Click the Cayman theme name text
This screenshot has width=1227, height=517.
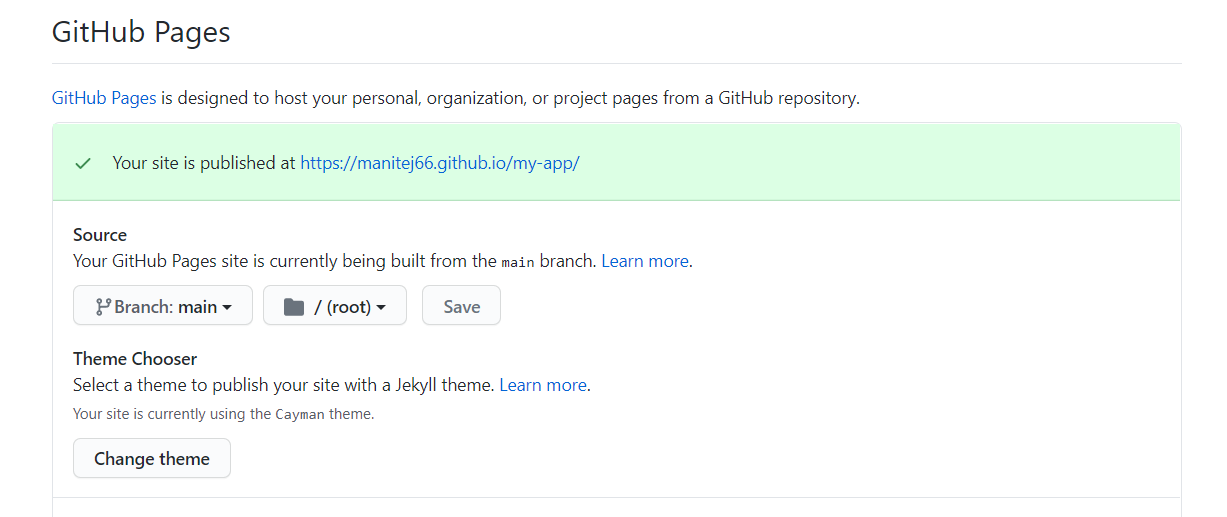click(300, 414)
